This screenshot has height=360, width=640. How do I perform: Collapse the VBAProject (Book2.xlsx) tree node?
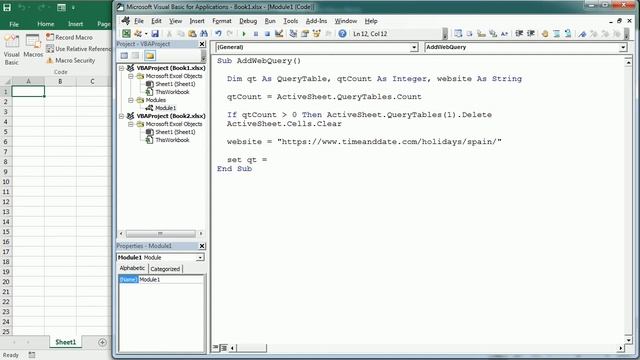(x=121, y=116)
